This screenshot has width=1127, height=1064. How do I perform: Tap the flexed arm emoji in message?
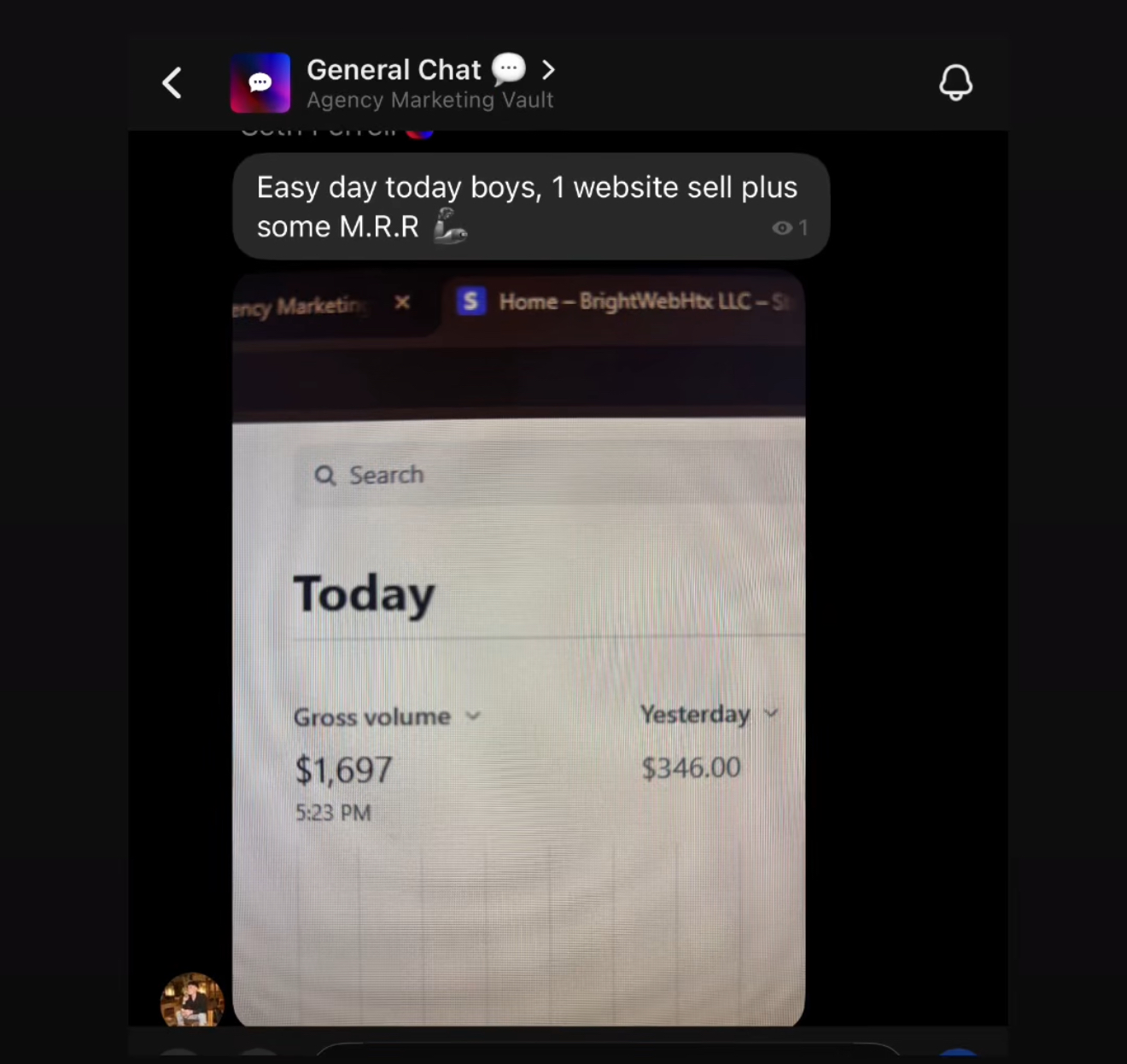pyautogui.click(x=450, y=227)
